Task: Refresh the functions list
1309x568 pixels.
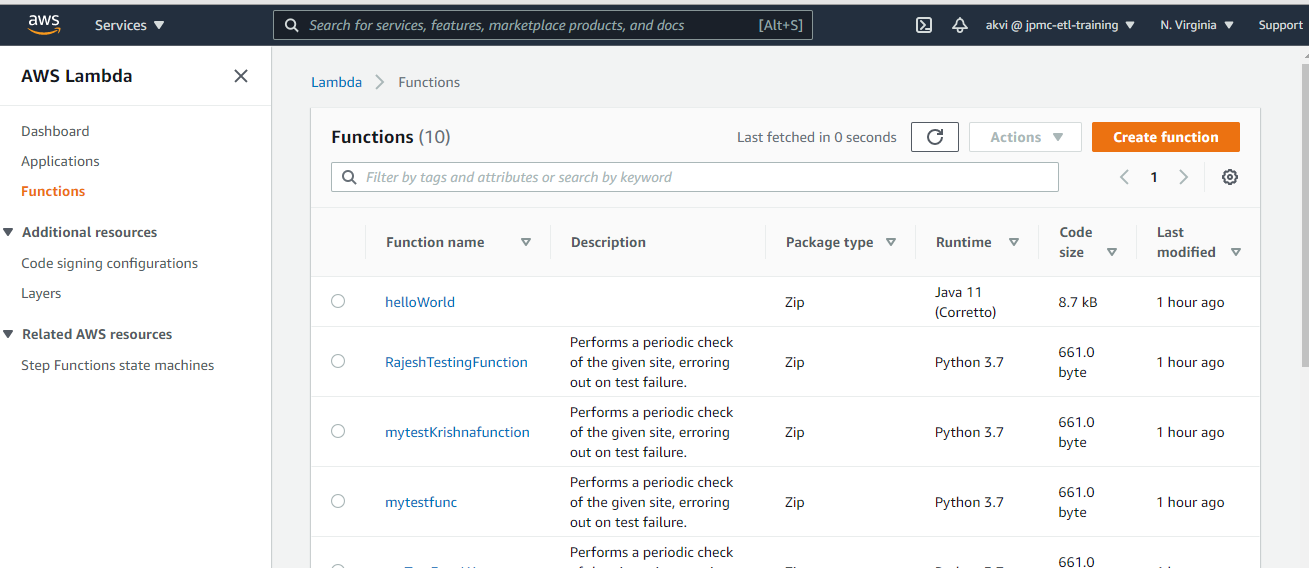Action: (x=935, y=137)
